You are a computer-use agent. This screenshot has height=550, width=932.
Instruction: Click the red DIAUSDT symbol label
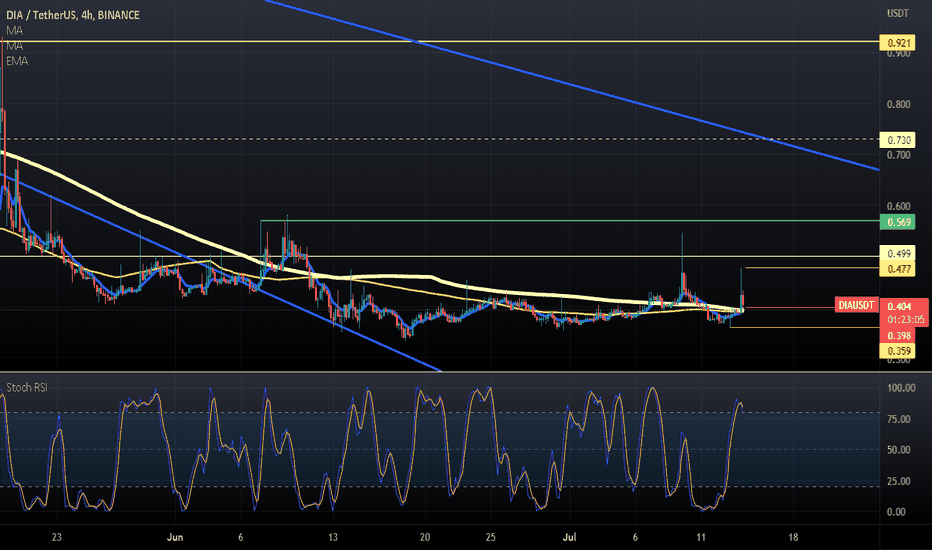(x=856, y=305)
